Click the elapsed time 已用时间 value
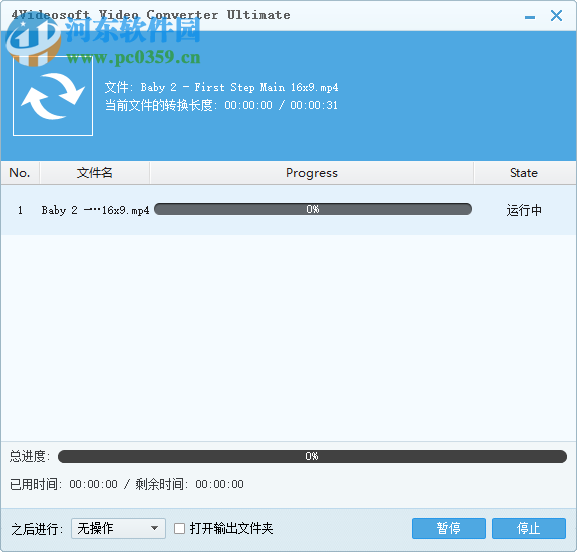577x552 pixels. point(93,484)
